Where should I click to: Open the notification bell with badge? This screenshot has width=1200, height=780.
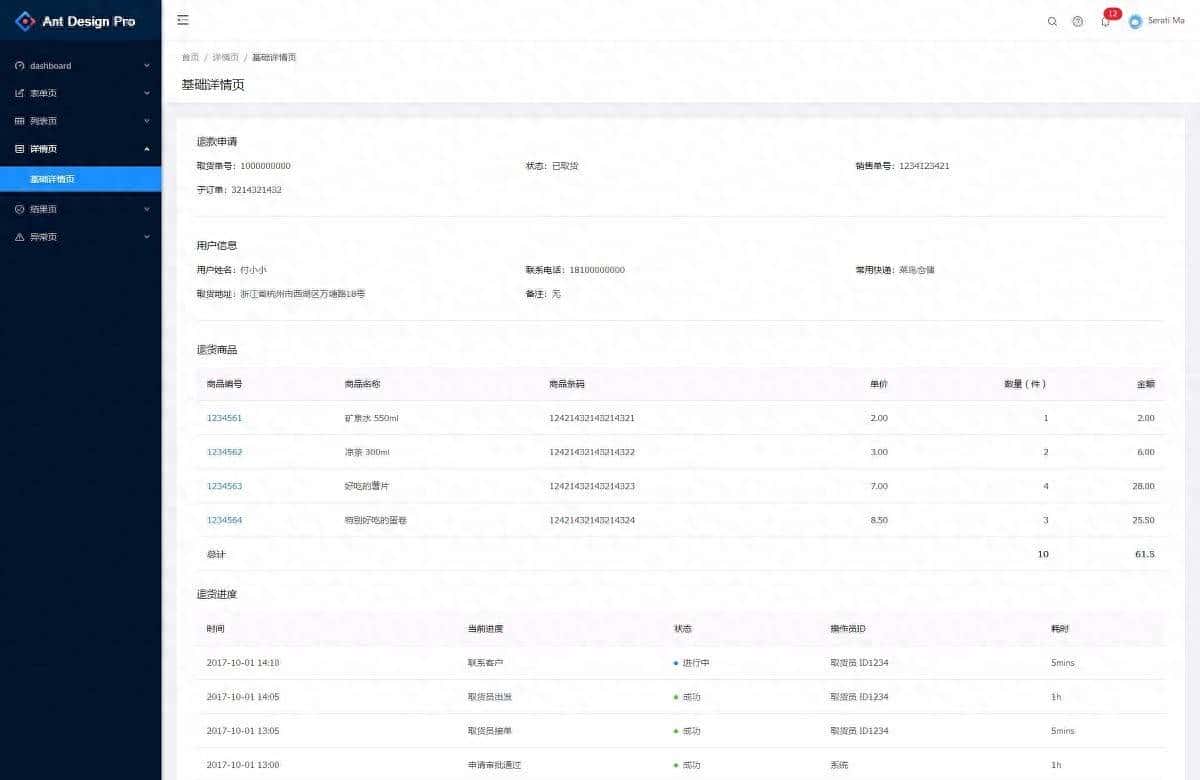click(1105, 21)
